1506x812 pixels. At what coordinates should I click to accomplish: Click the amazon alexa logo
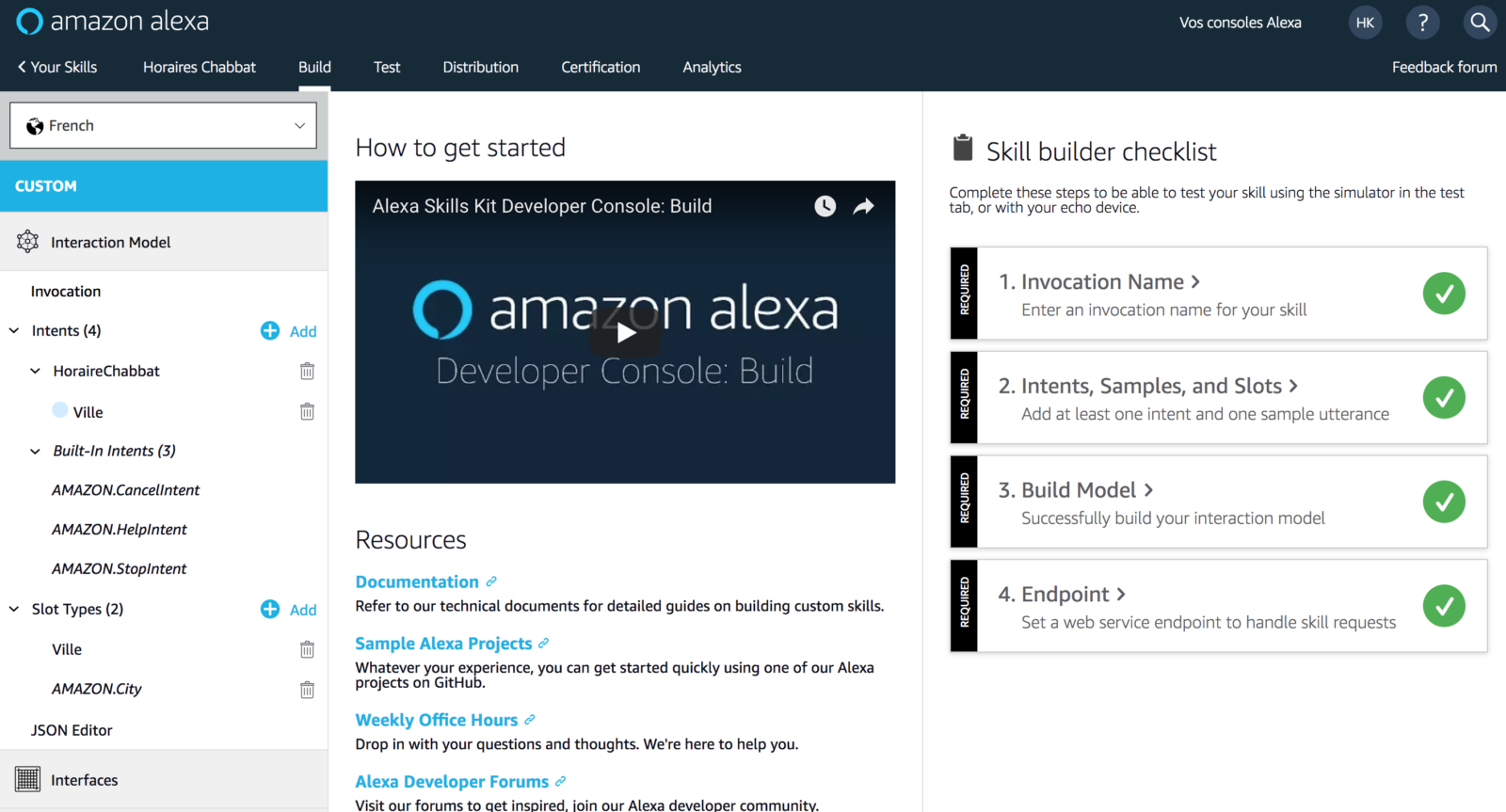pos(113,21)
